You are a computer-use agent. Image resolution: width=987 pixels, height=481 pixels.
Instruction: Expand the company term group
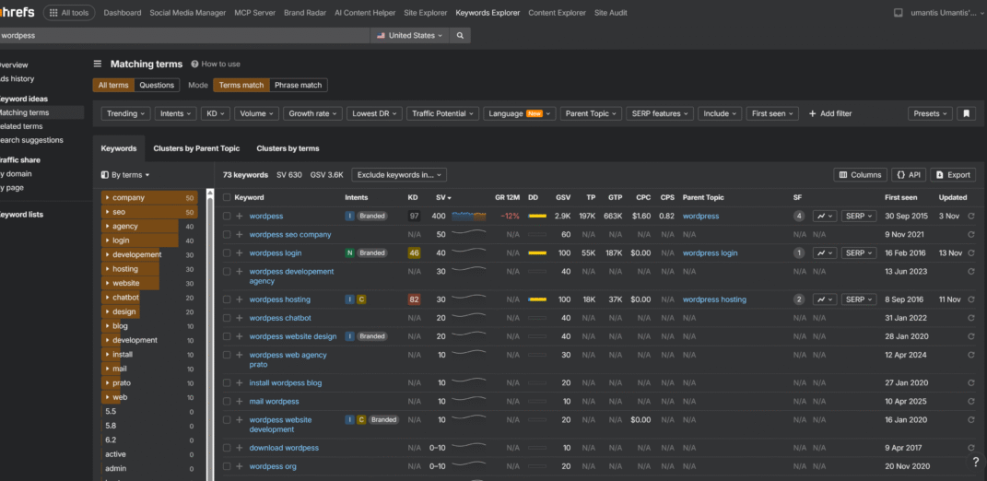click(x=108, y=198)
